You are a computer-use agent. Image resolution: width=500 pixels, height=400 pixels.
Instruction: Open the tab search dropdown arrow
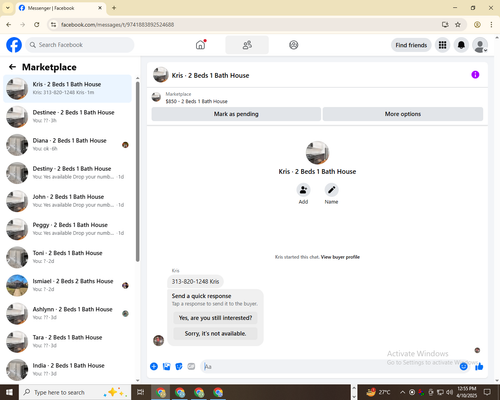8,8
